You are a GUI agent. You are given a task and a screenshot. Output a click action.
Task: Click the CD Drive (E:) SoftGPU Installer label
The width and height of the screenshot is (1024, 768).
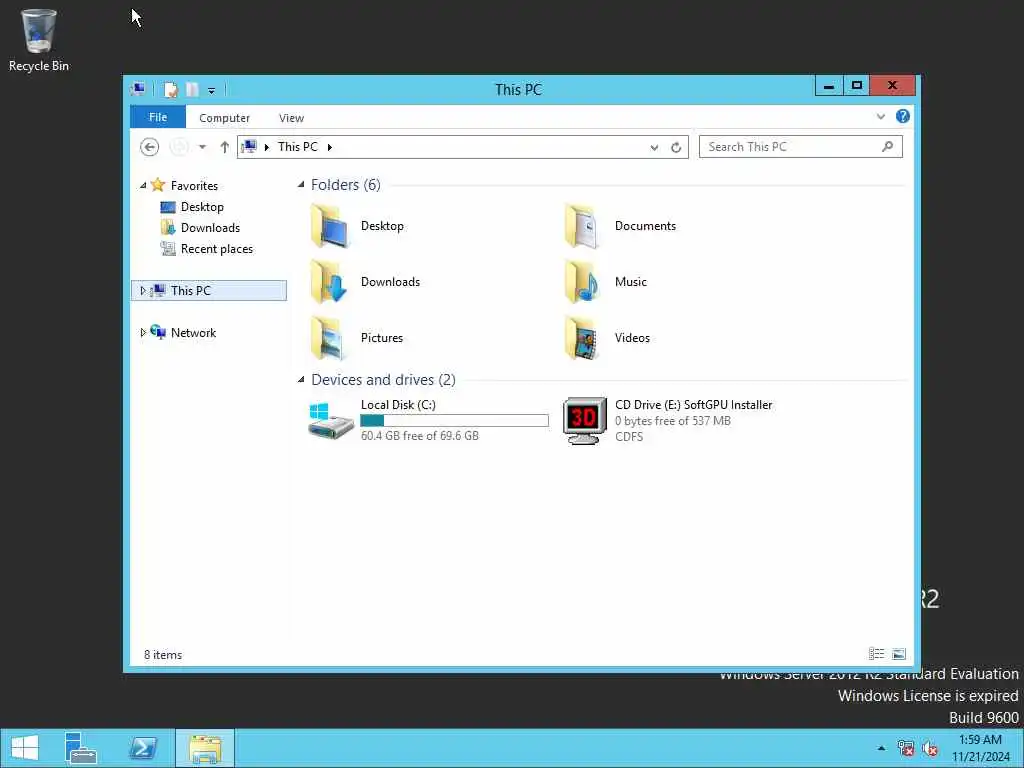point(694,405)
